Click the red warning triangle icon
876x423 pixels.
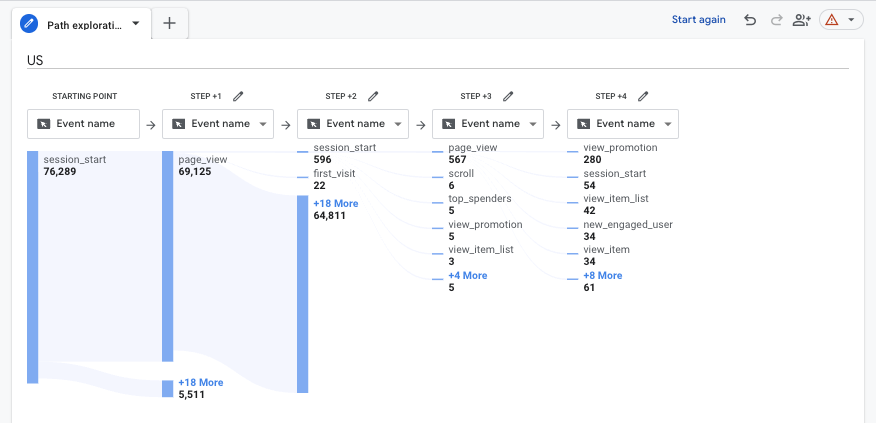832,20
